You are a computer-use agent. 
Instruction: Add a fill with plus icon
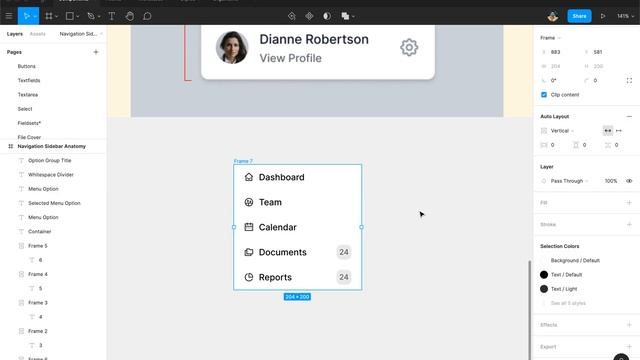click(x=629, y=203)
